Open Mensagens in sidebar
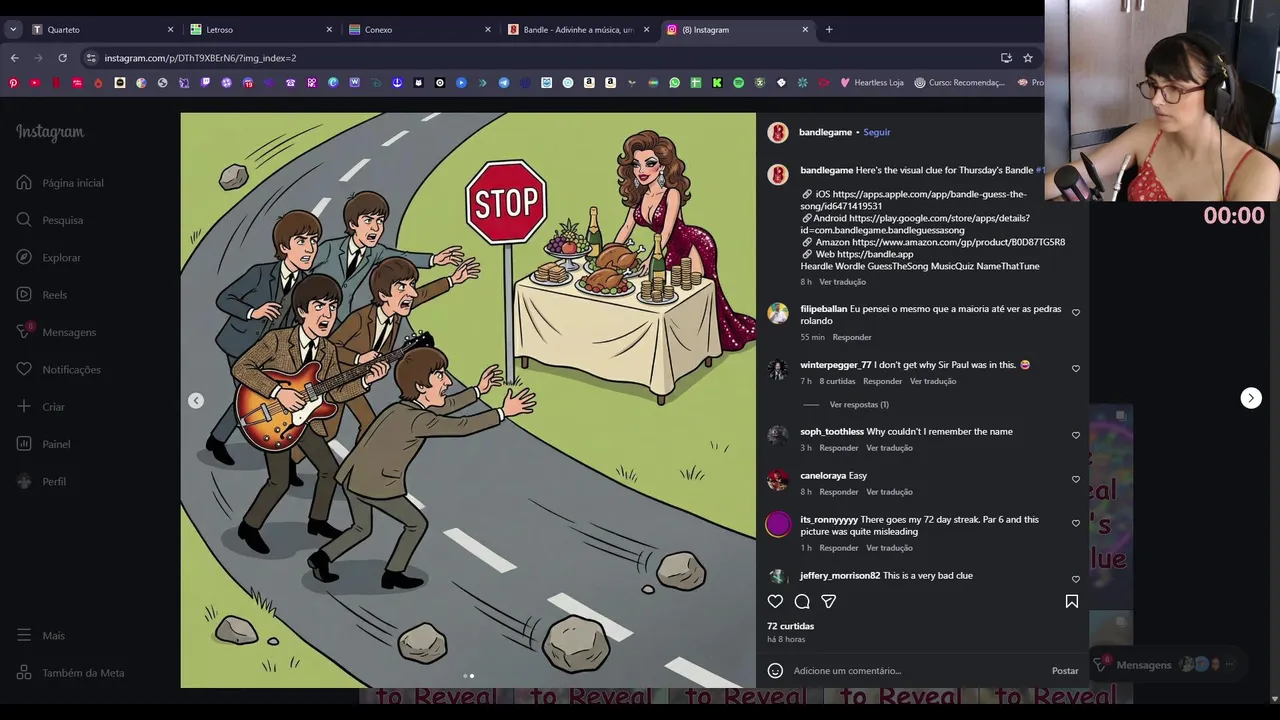 (57, 332)
